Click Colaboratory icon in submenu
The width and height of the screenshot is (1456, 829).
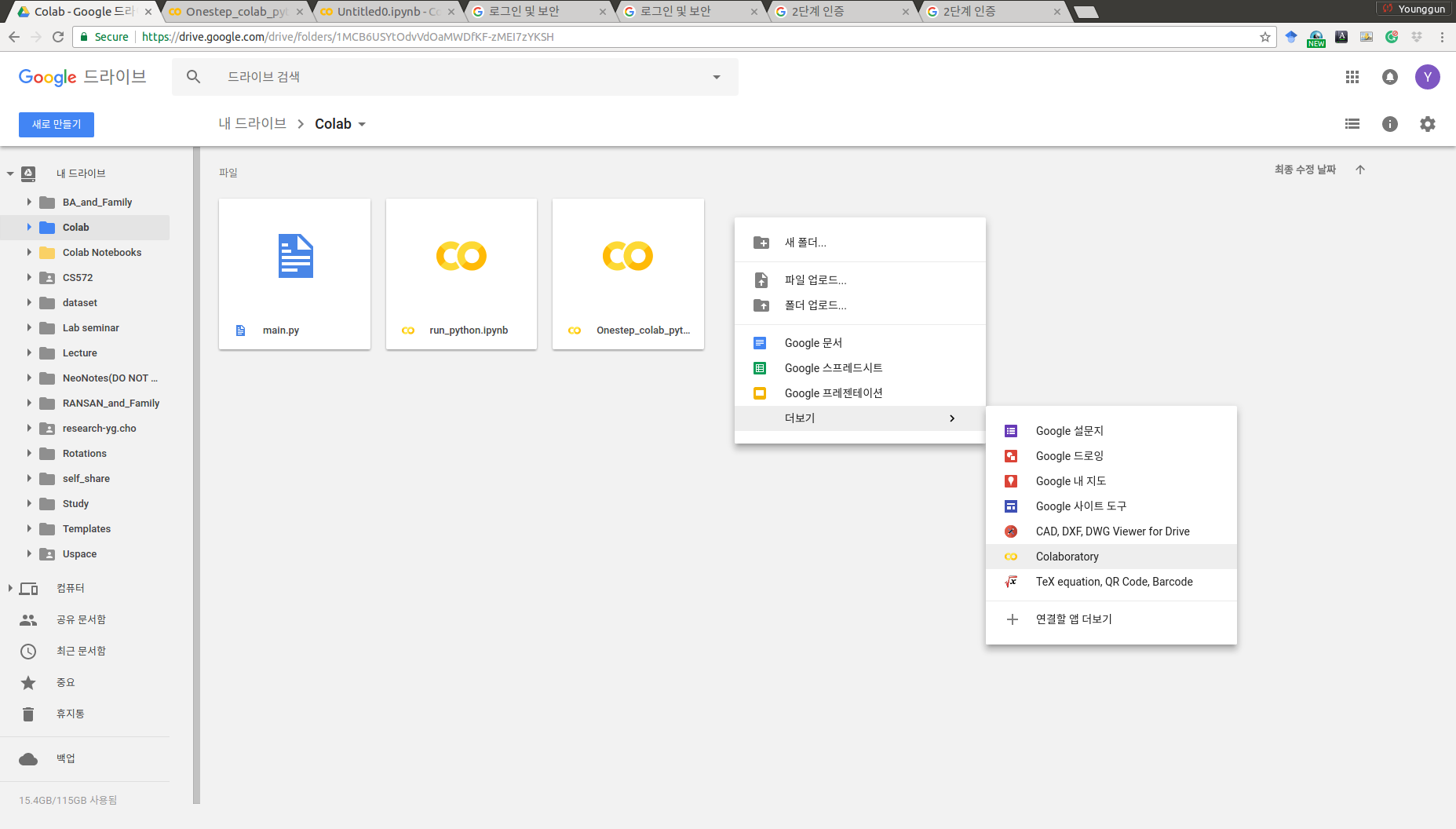tap(1011, 557)
